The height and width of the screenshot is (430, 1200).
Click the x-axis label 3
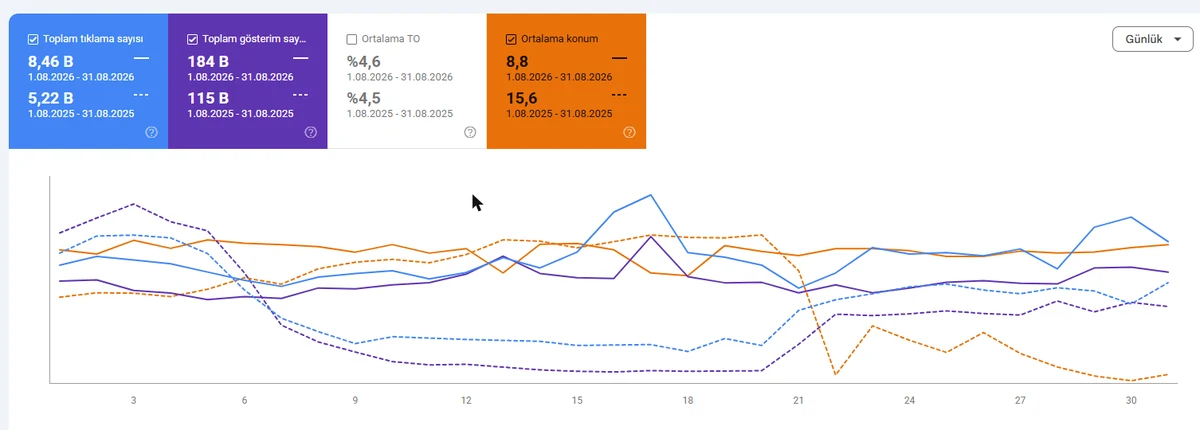click(134, 400)
